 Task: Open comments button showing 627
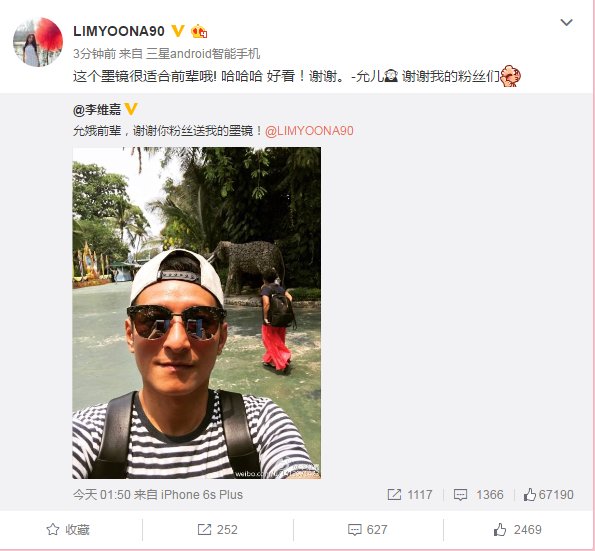click(x=367, y=529)
